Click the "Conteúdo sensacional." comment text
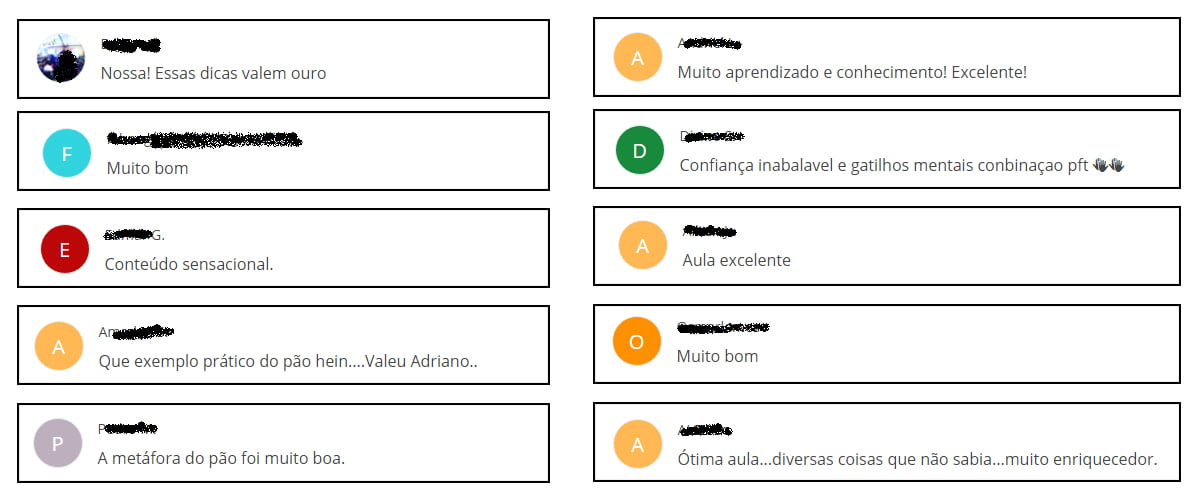Image resolution: width=1200 pixels, height=500 pixels. (189, 264)
